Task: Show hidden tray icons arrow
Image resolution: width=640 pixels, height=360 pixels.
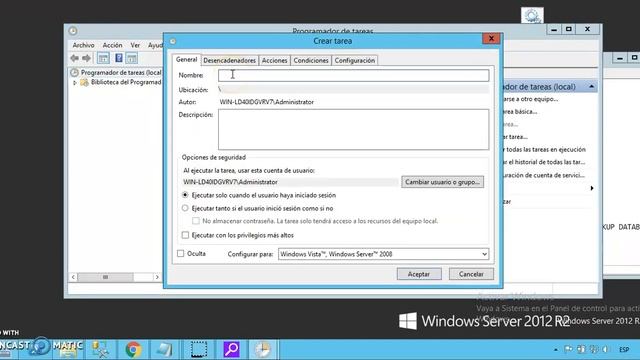Action: coord(556,350)
